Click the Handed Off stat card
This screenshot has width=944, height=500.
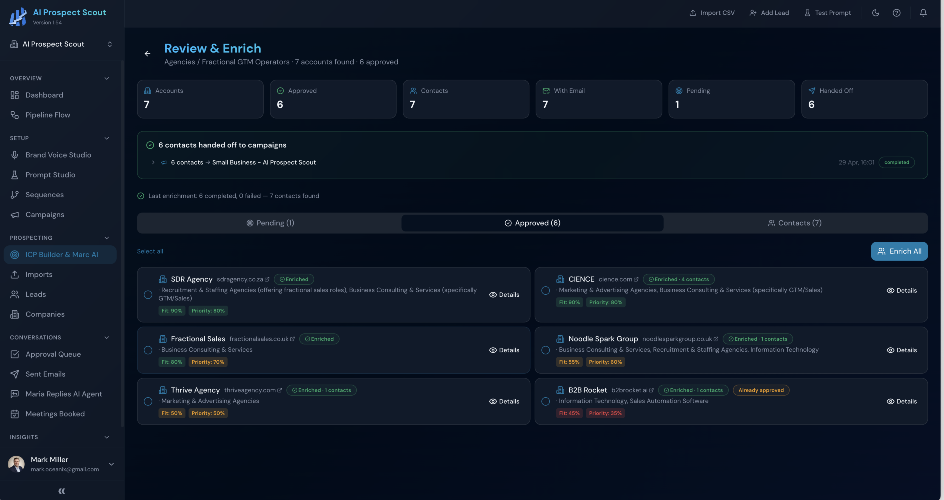864,99
